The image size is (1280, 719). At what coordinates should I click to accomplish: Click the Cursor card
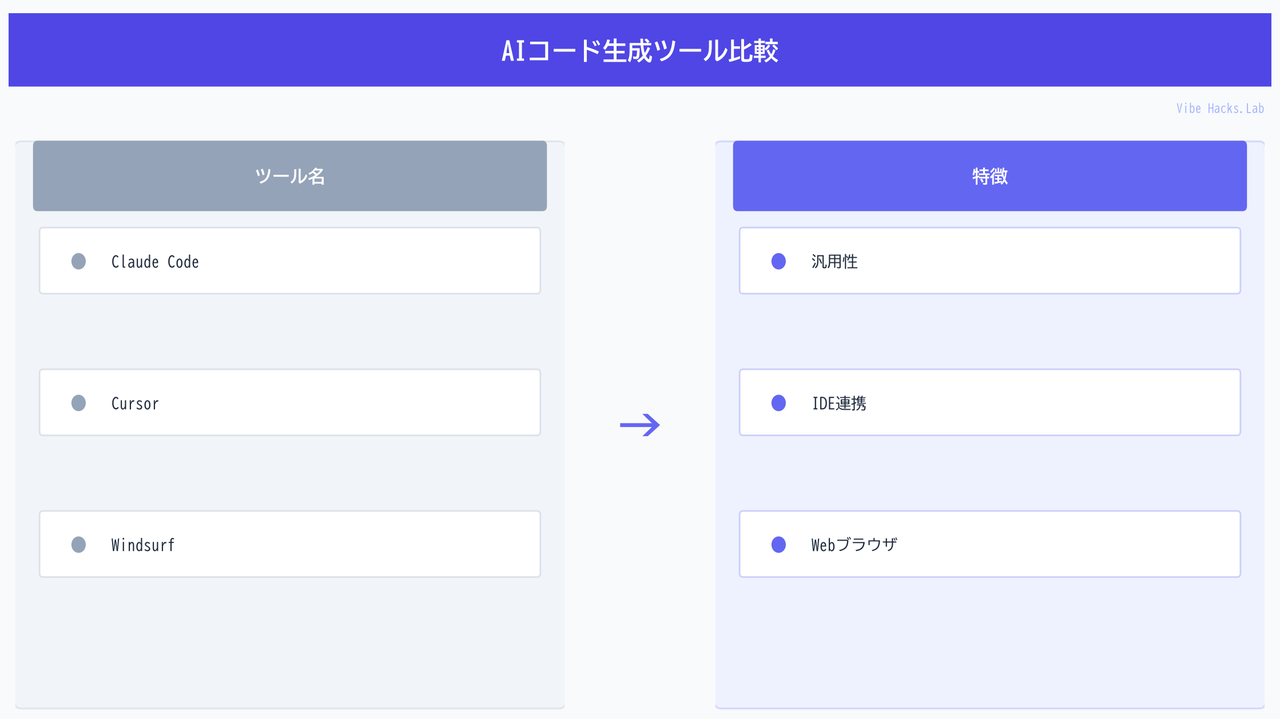(290, 403)
